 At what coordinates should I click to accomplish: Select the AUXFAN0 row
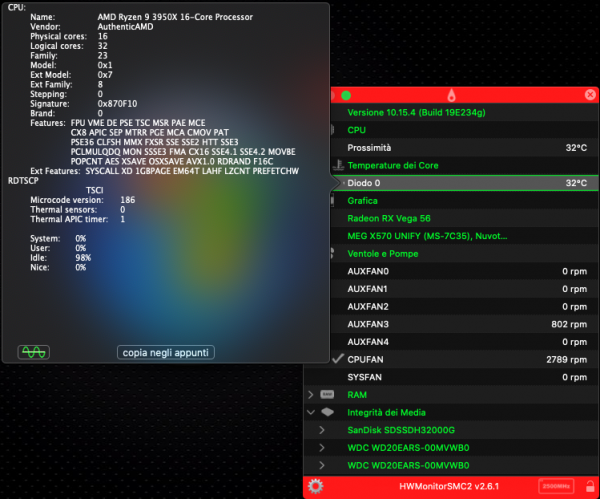pos(465,271)
